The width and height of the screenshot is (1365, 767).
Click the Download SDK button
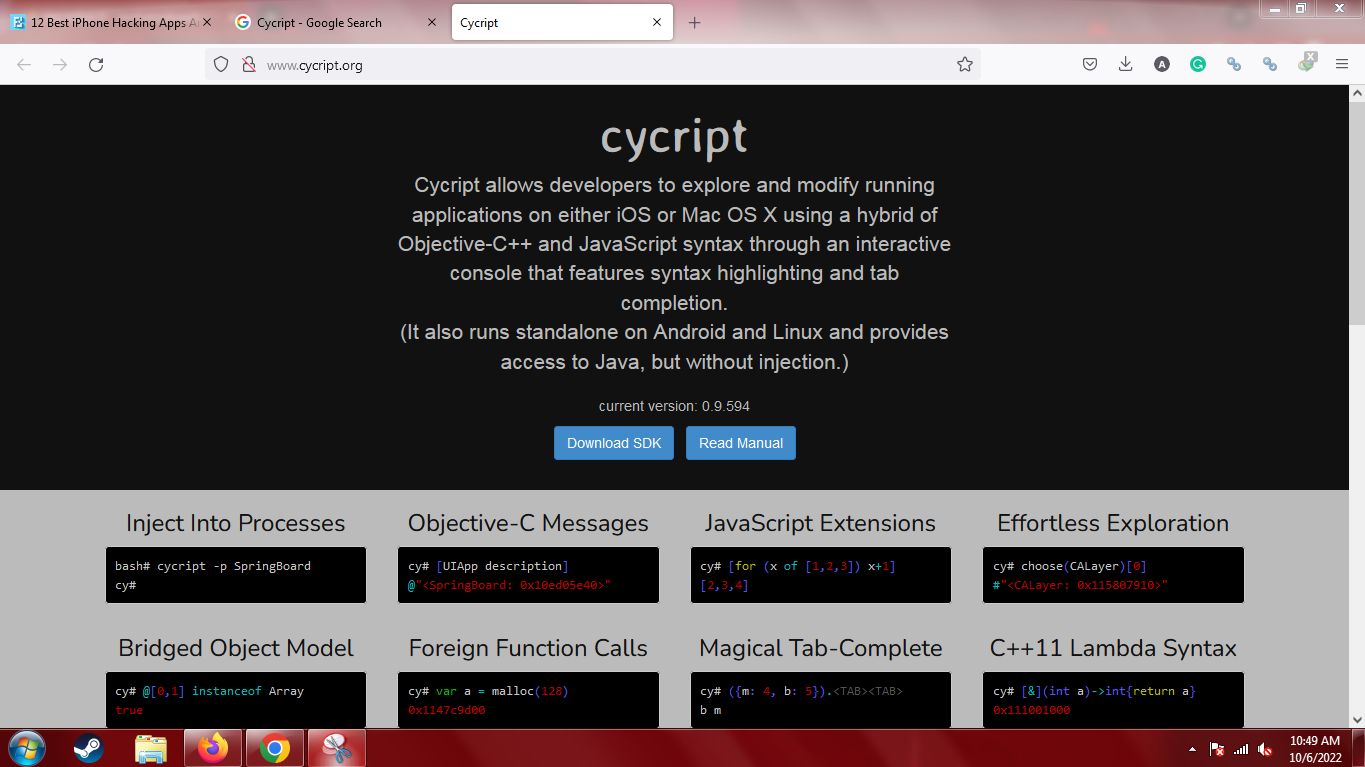coord(614,443)
